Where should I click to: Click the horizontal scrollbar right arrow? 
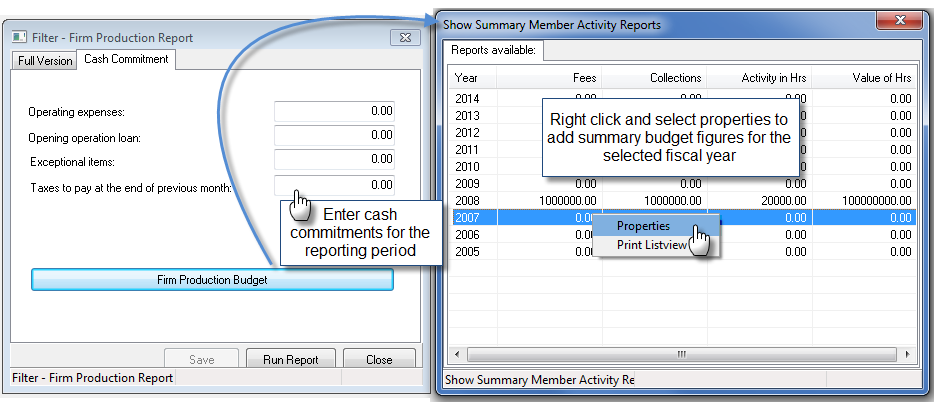907,354
